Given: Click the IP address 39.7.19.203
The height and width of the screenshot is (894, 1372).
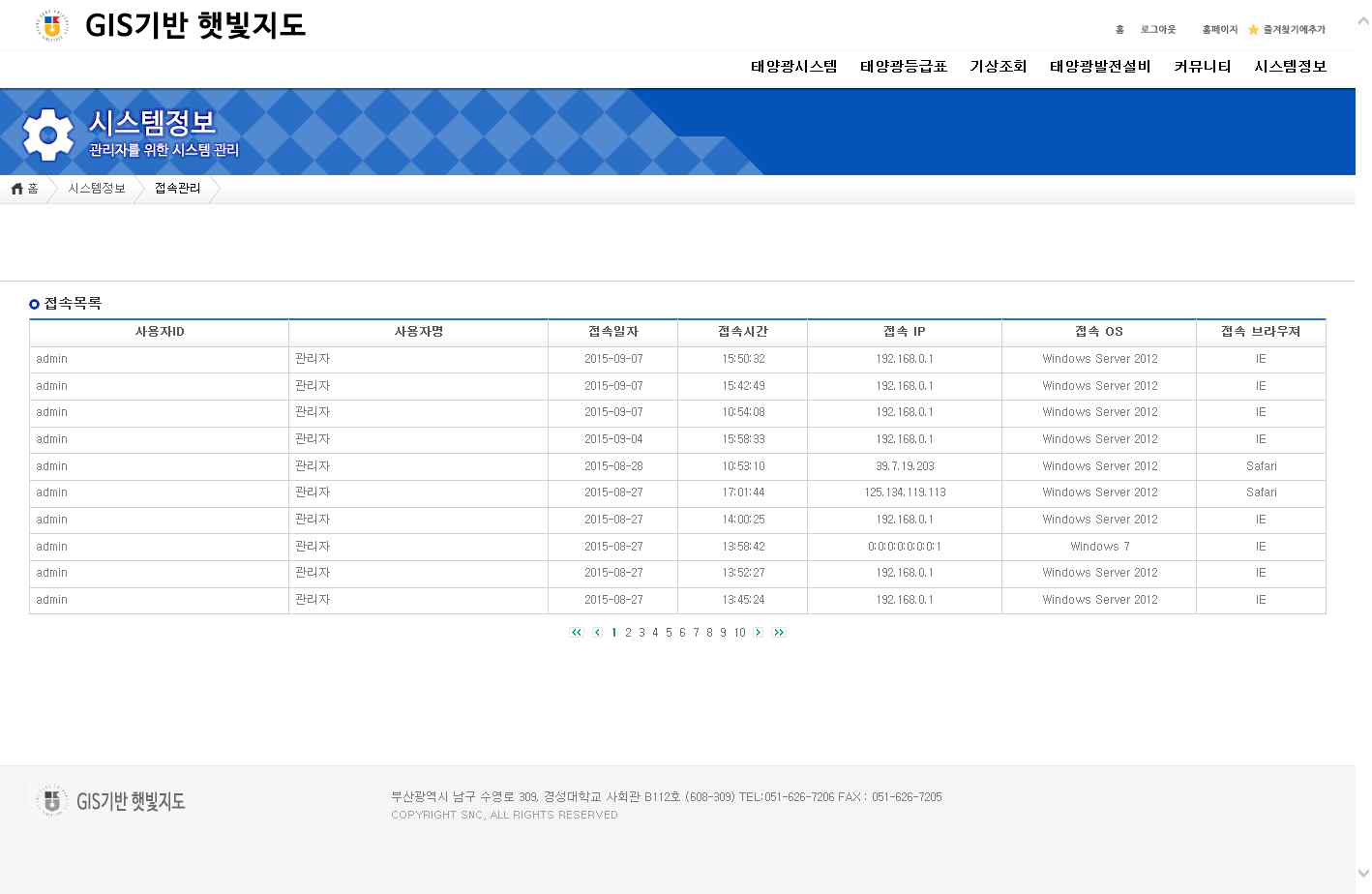Looking at the screenshot, I should pyautogui.click(x=905, y=466).
